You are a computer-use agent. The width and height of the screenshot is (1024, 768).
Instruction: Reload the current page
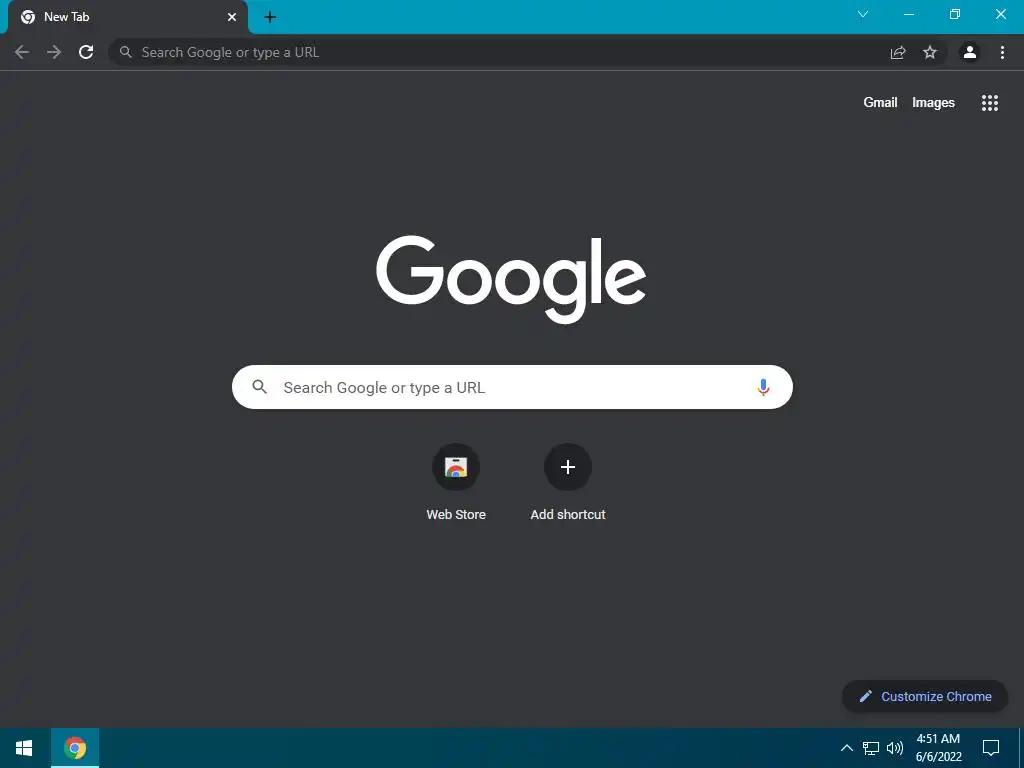coord(86,52)
